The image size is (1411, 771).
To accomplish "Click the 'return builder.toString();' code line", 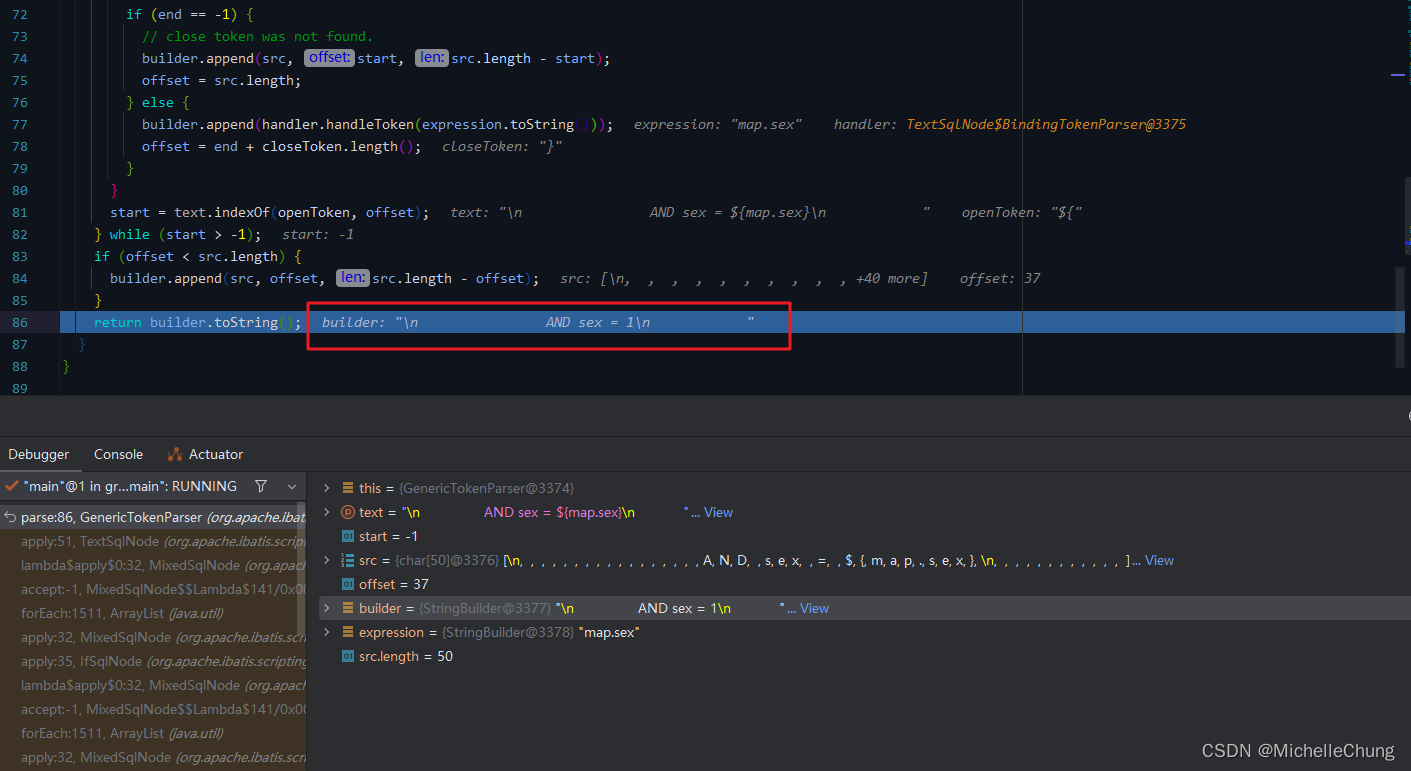I will (198, 322).
